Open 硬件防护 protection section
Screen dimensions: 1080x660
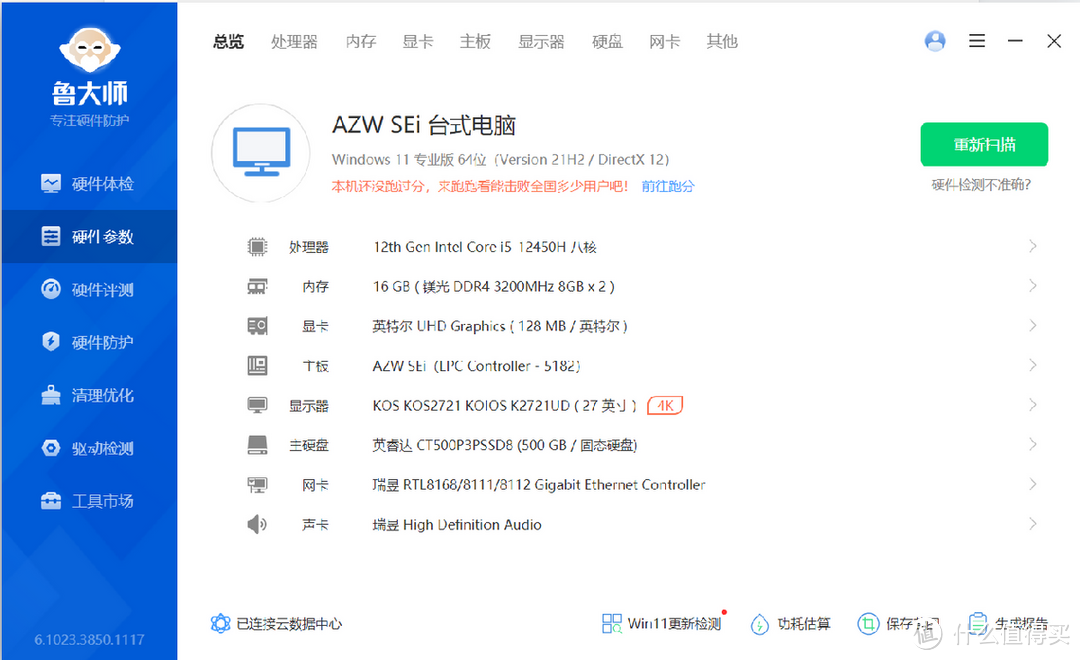[x=88, y=342]
